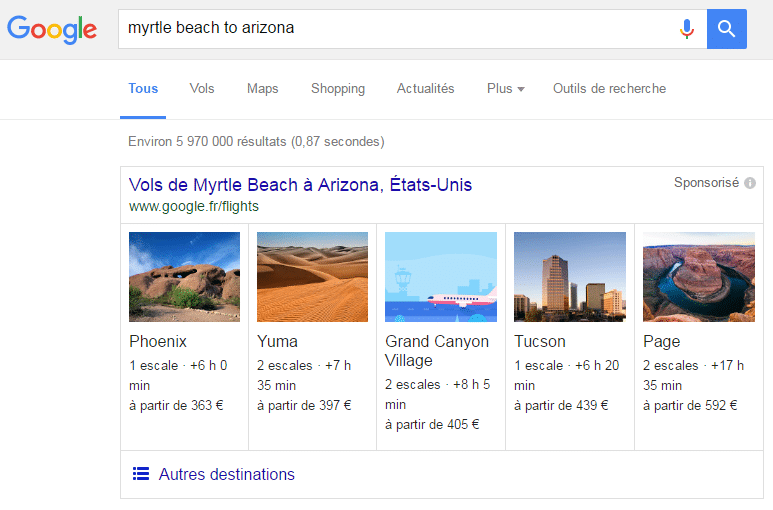Click the Yuma sand dunes thumbnail
773x510 pixels.
click(x=313, y=277)
